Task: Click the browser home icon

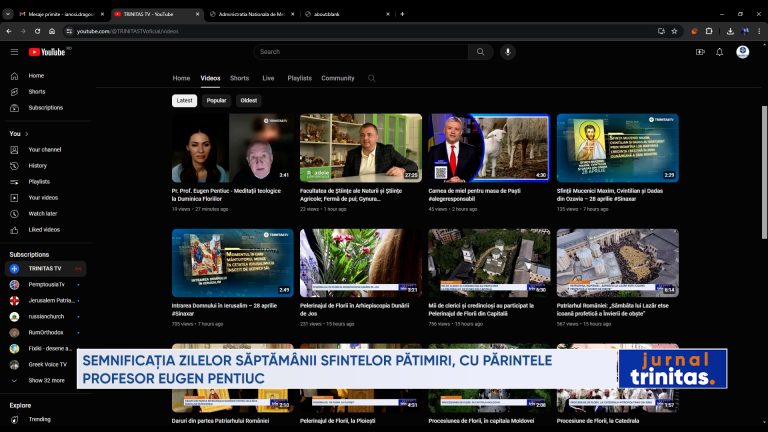Action: point(52,31)
